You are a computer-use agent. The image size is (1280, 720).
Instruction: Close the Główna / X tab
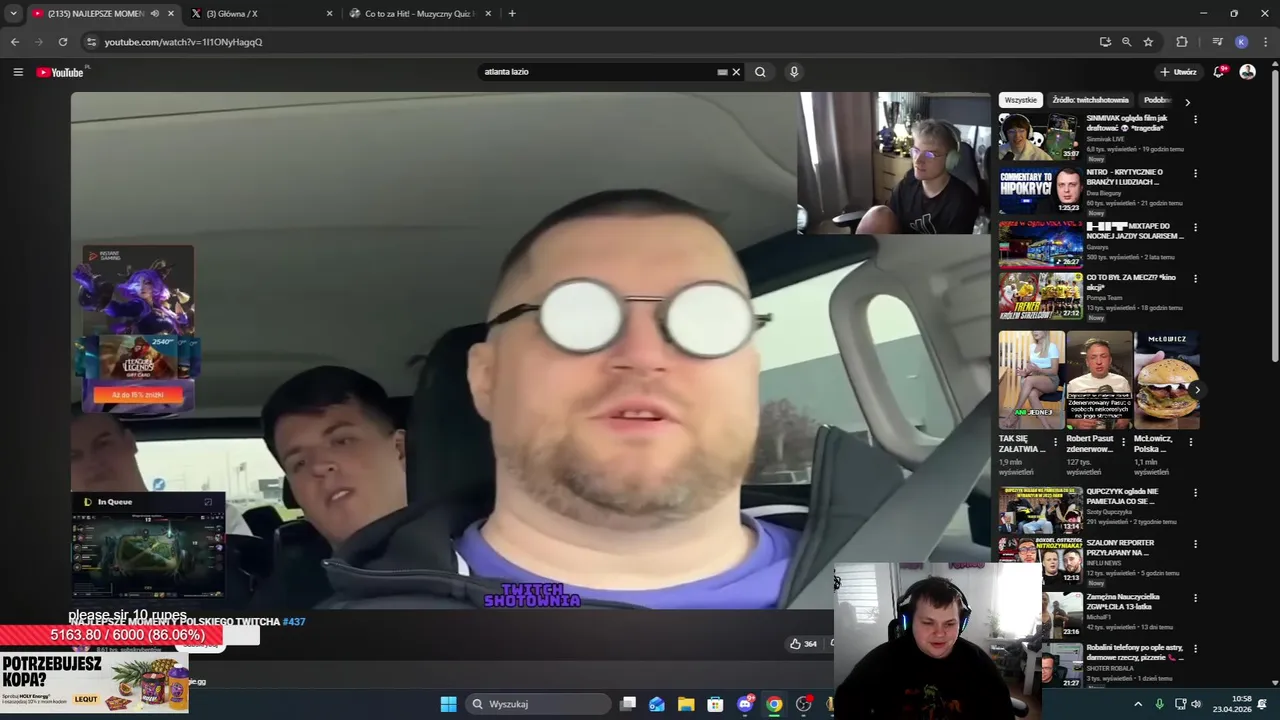click(x=330, y=13)
